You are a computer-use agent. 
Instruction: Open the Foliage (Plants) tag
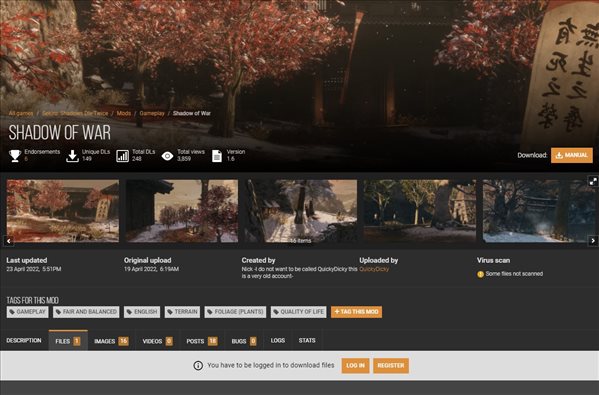click(235, 312)
